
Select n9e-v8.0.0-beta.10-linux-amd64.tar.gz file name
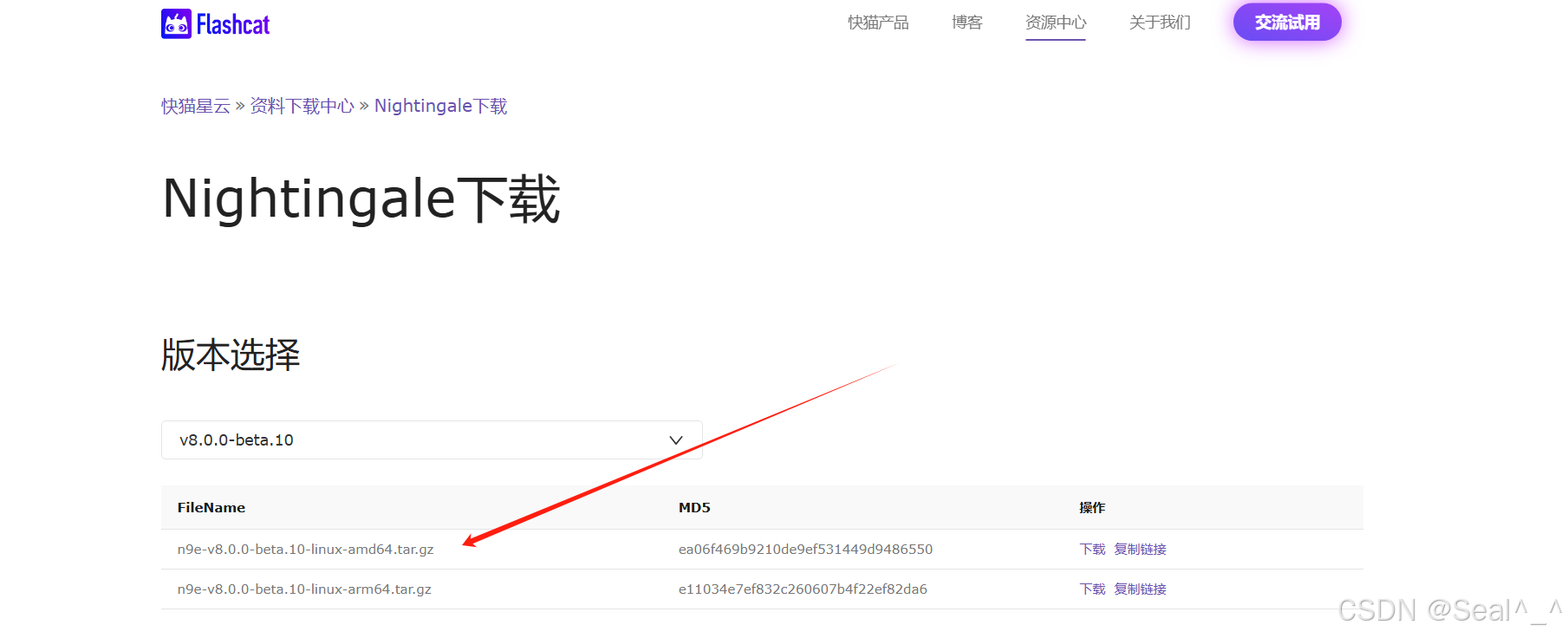[305, 550]
